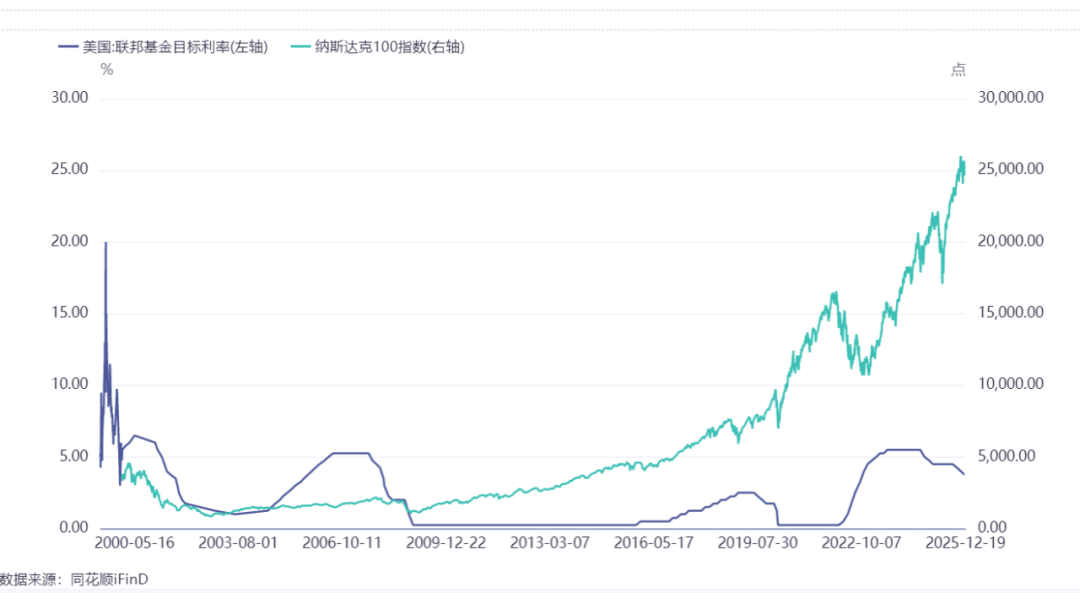Select the 0.00 label on the points axis
The image size is (1080, 593).
[x=993, y=528]
